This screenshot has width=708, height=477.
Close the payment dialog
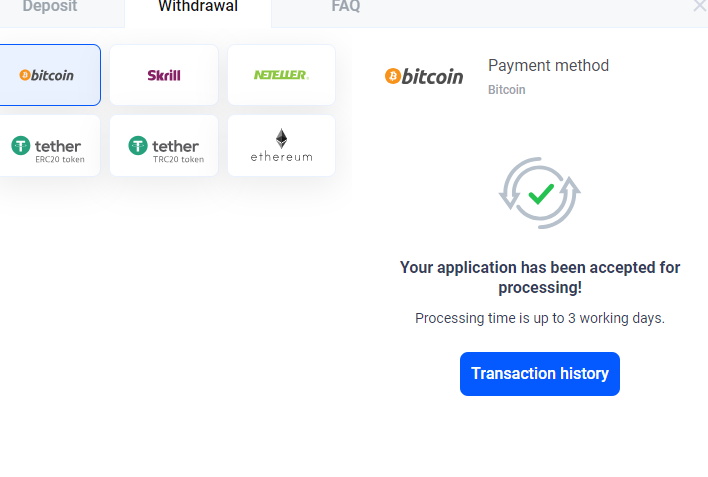coord(699,6)
